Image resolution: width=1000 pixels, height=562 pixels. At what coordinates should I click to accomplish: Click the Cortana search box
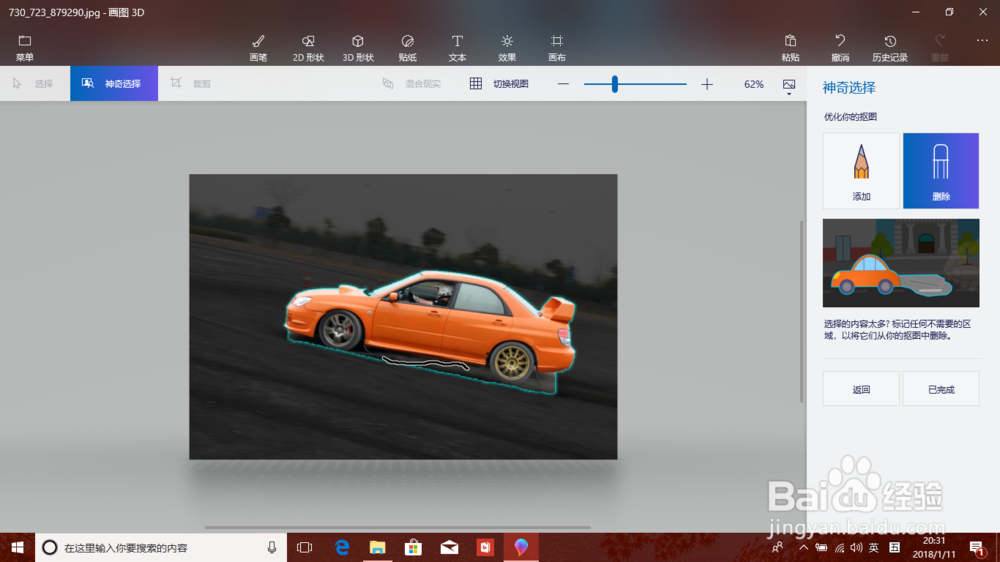[161, 547]
